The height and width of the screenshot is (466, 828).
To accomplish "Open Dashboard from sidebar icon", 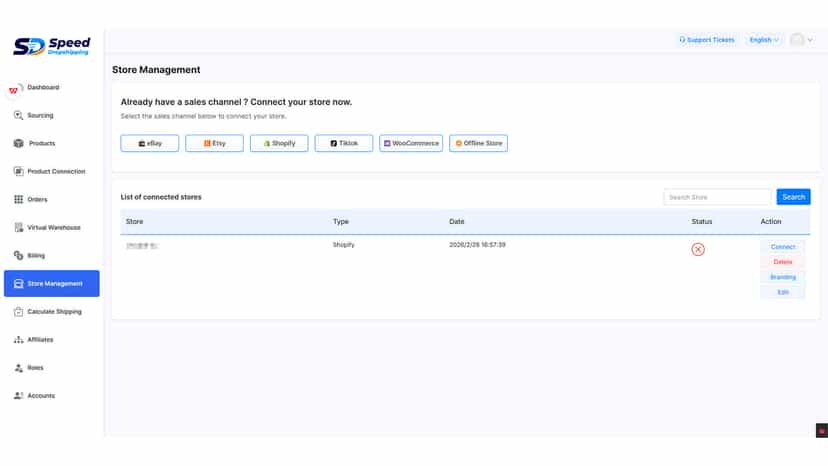I will (14, 89).
